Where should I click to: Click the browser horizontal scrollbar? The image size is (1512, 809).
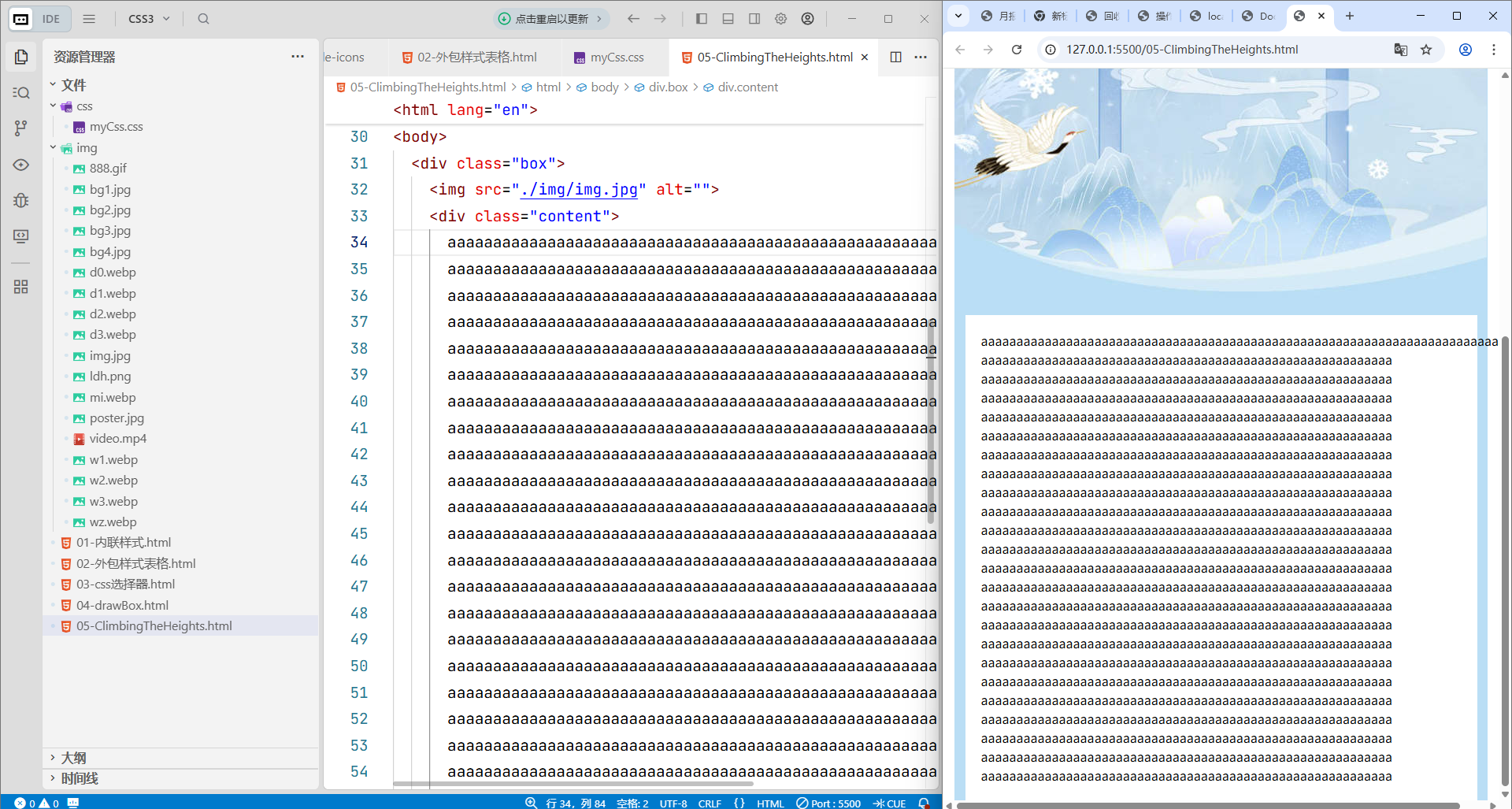pos(1208,805)
